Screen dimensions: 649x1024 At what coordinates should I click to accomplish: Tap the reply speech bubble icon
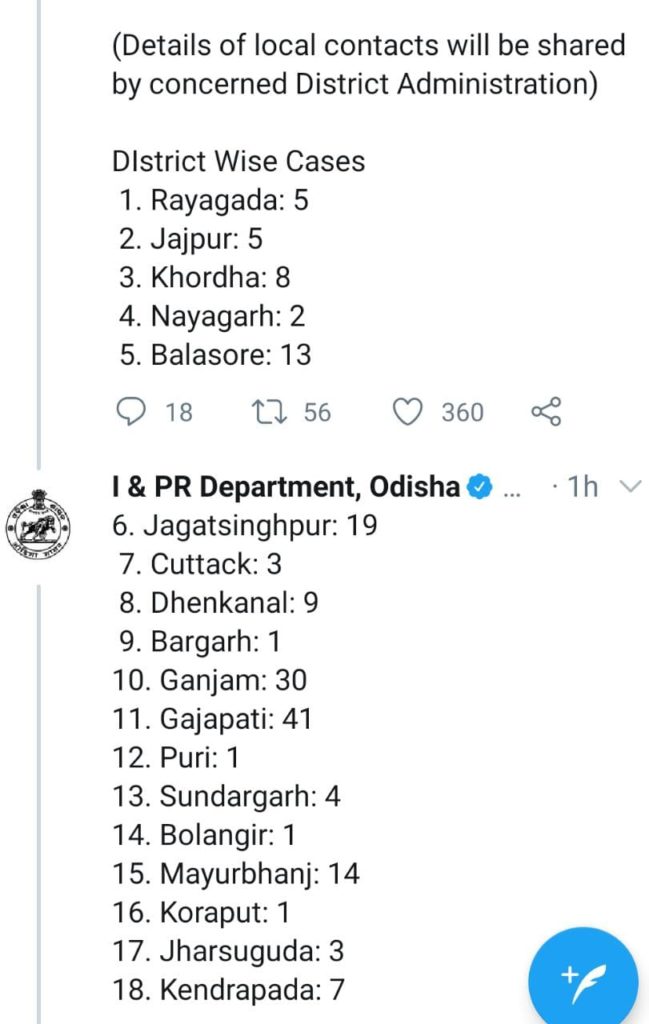pos(131,412)
